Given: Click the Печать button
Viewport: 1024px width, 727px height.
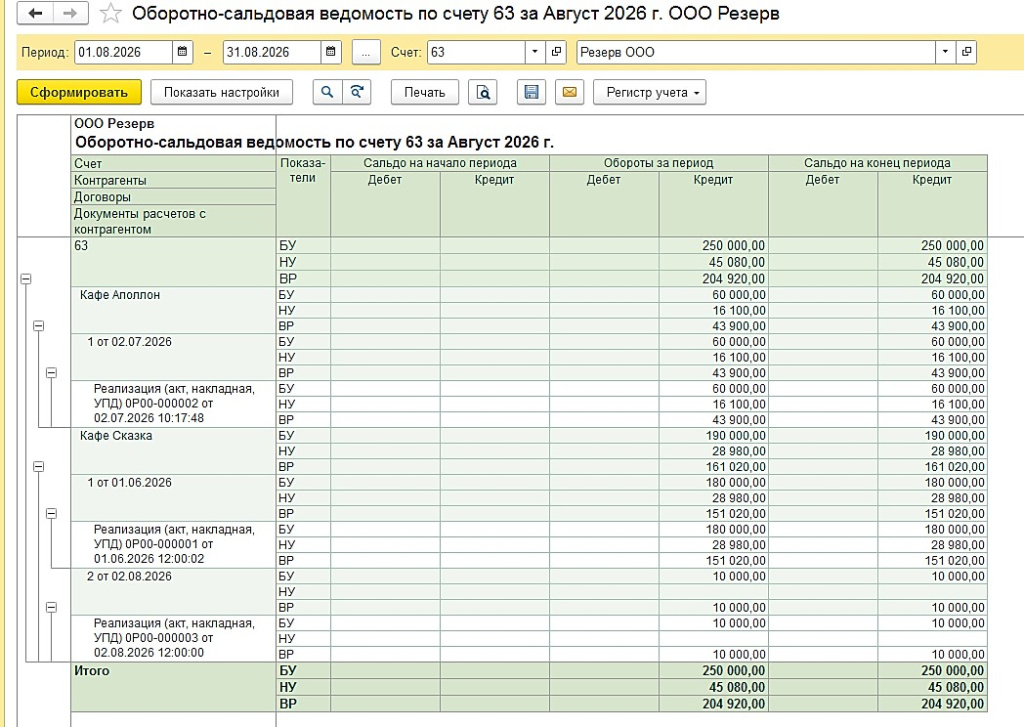Looking at the screenshot, I should [424, 92].
